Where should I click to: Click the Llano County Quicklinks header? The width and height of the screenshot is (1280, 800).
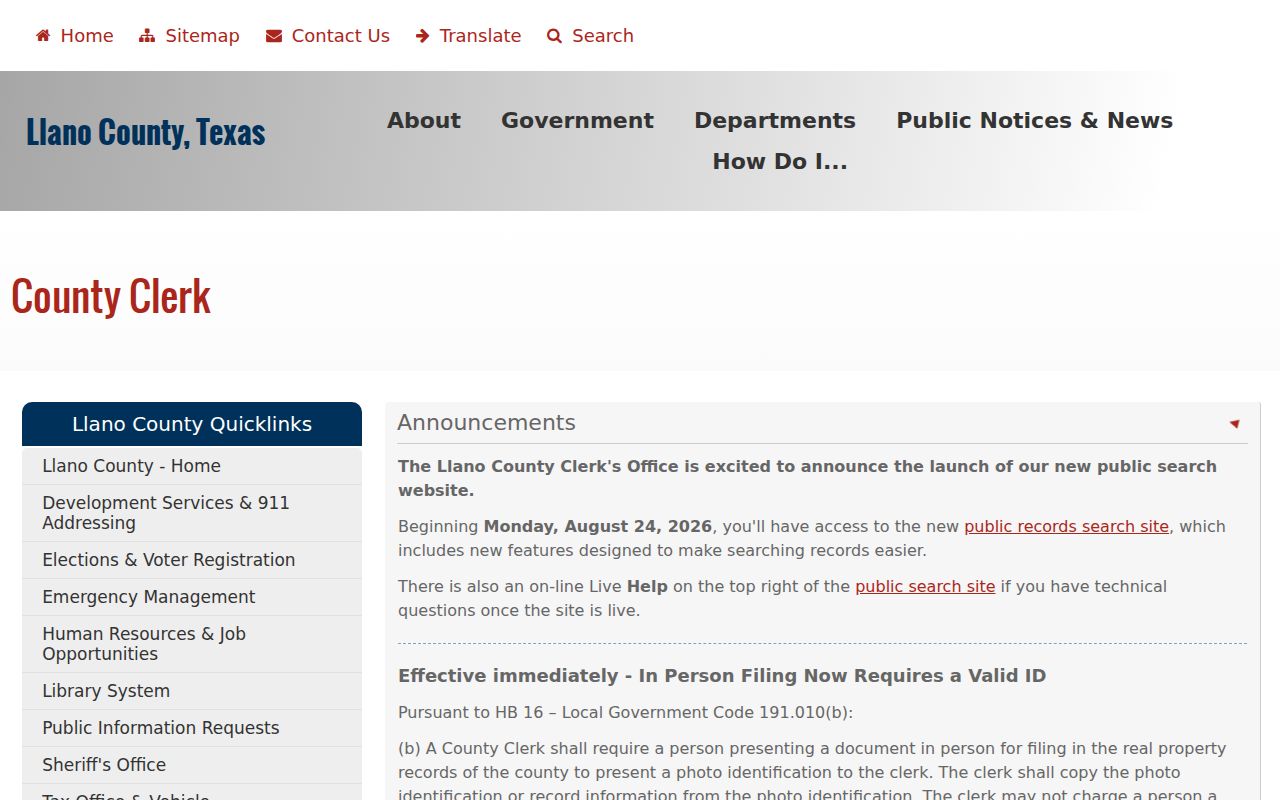[x=192, y=424]
